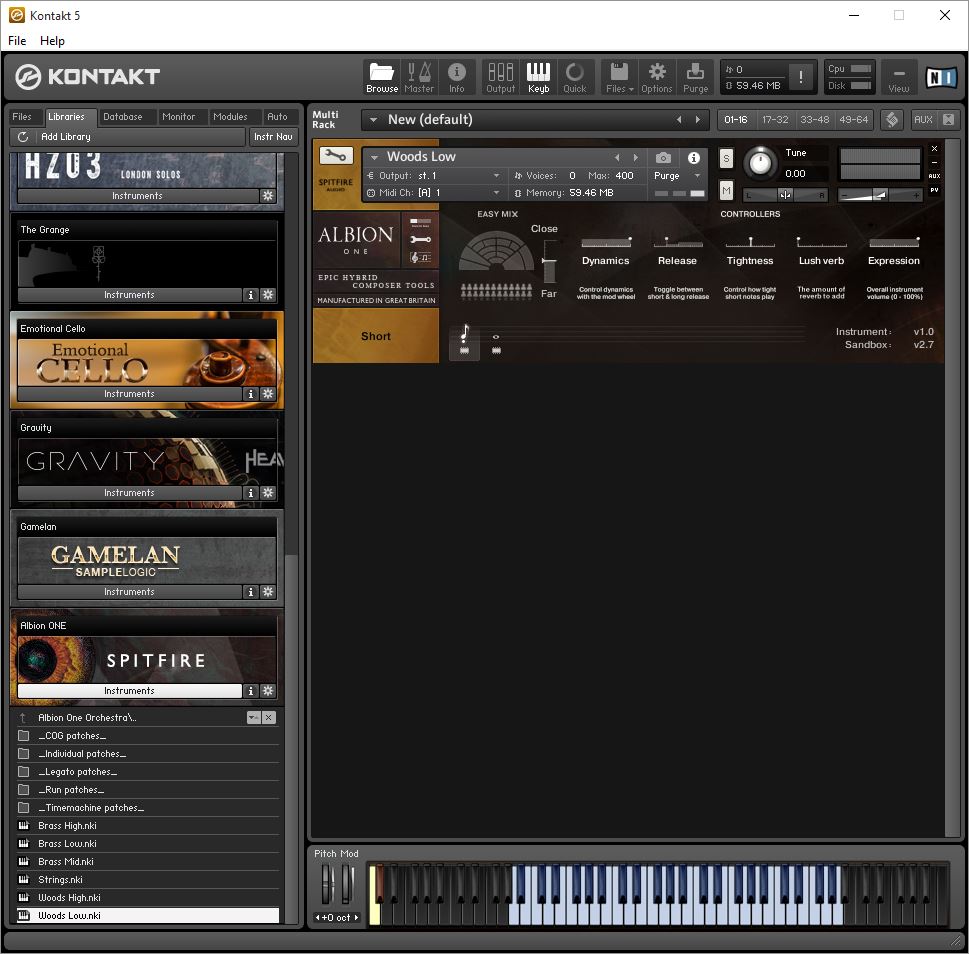Click Albion ONE Instruments button
The width and height of the screenshot is (969, 954).
tap(129, 690)
